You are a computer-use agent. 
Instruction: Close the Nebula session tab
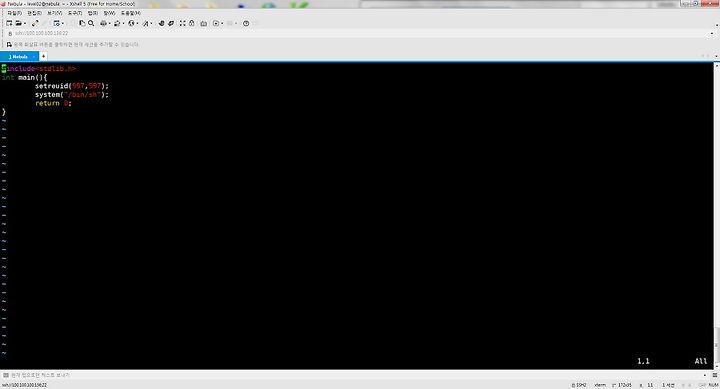point(34,56)
